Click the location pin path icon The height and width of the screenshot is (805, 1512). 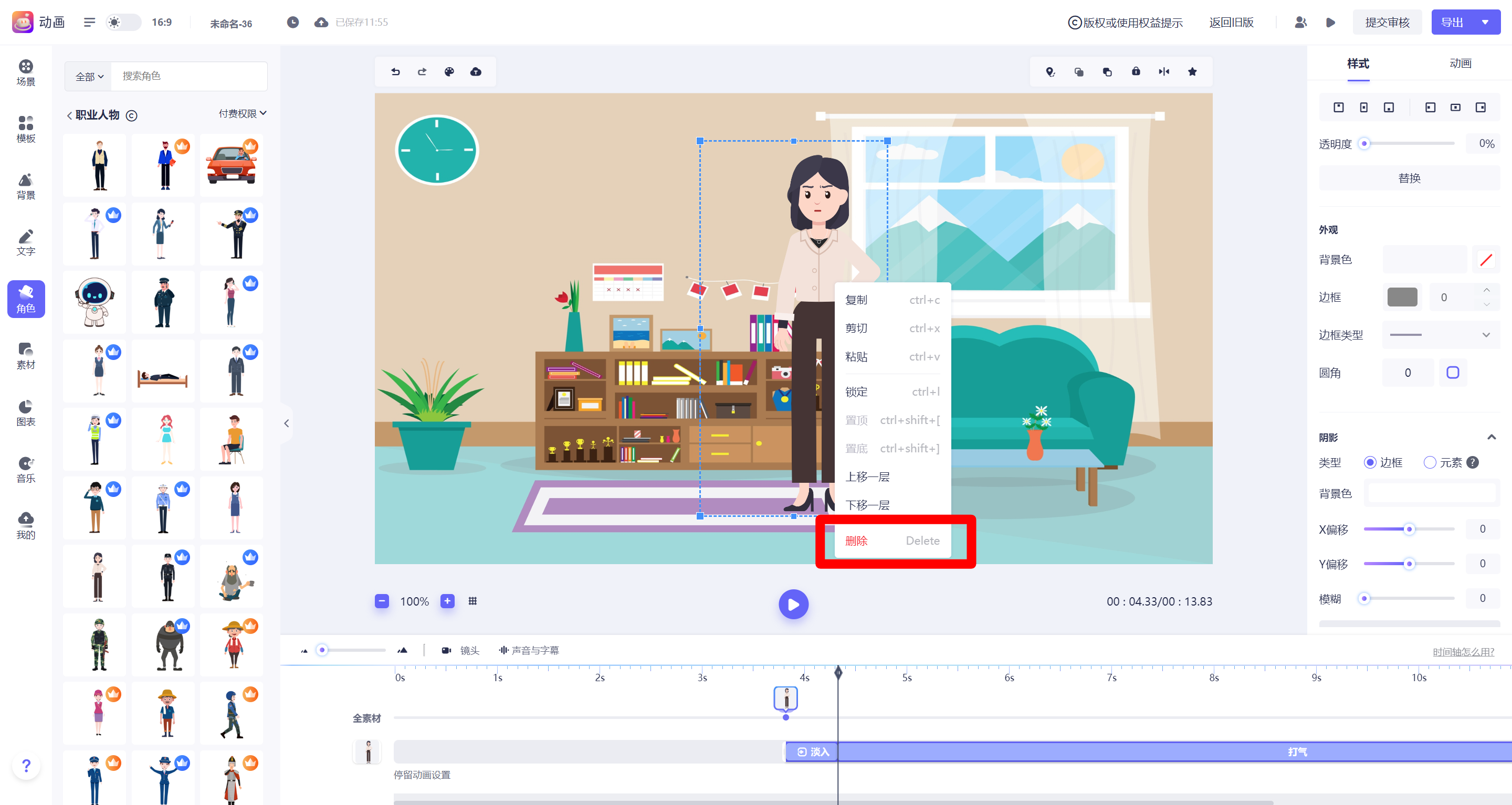click(x=1051, y=71)
